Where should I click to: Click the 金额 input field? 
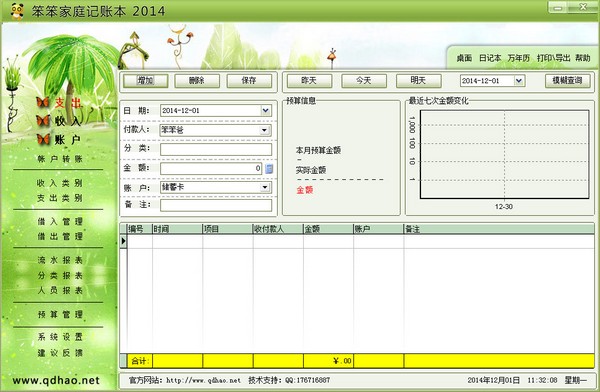click(211, 168)
